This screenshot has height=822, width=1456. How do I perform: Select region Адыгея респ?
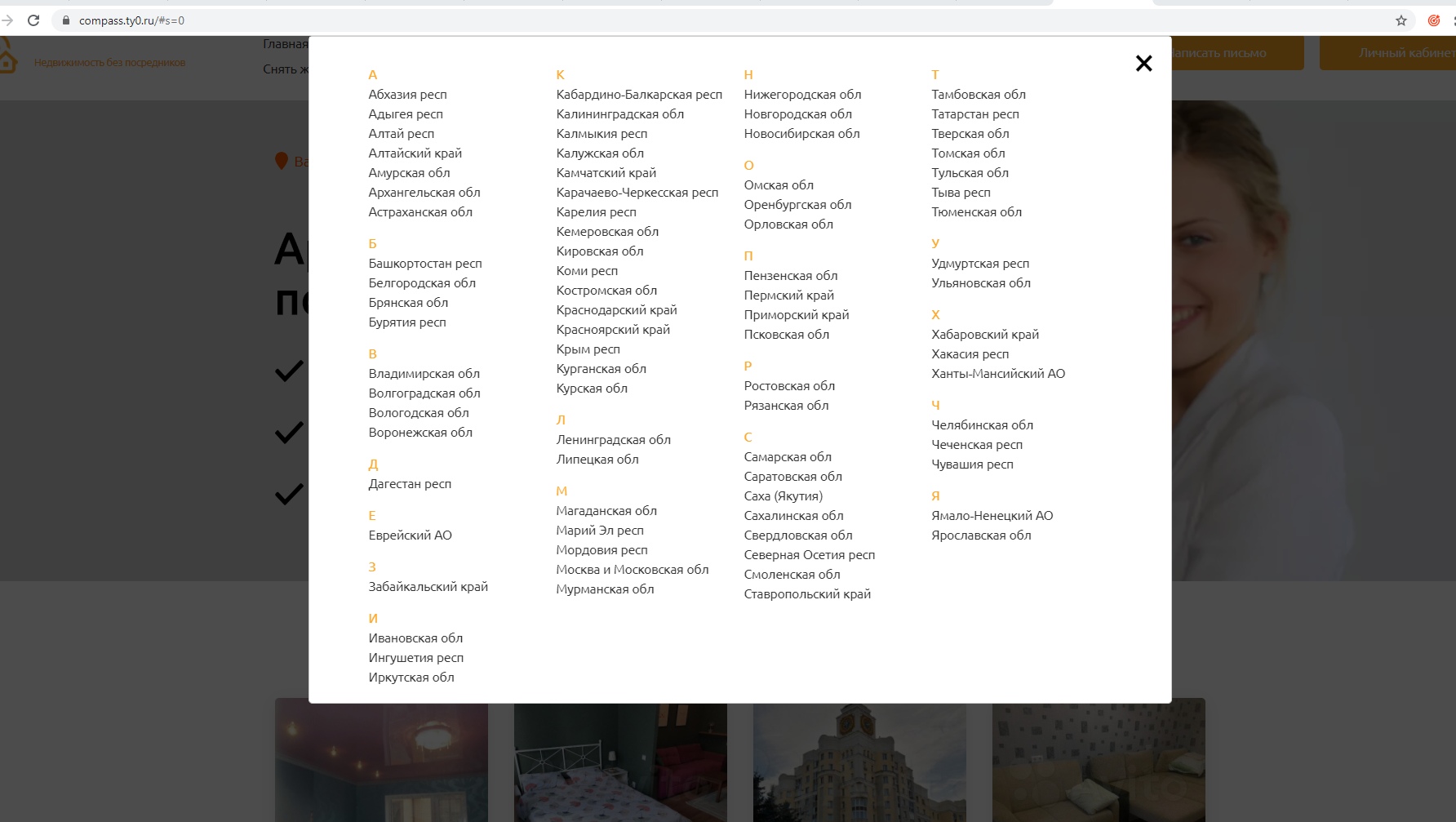[406, 114]
